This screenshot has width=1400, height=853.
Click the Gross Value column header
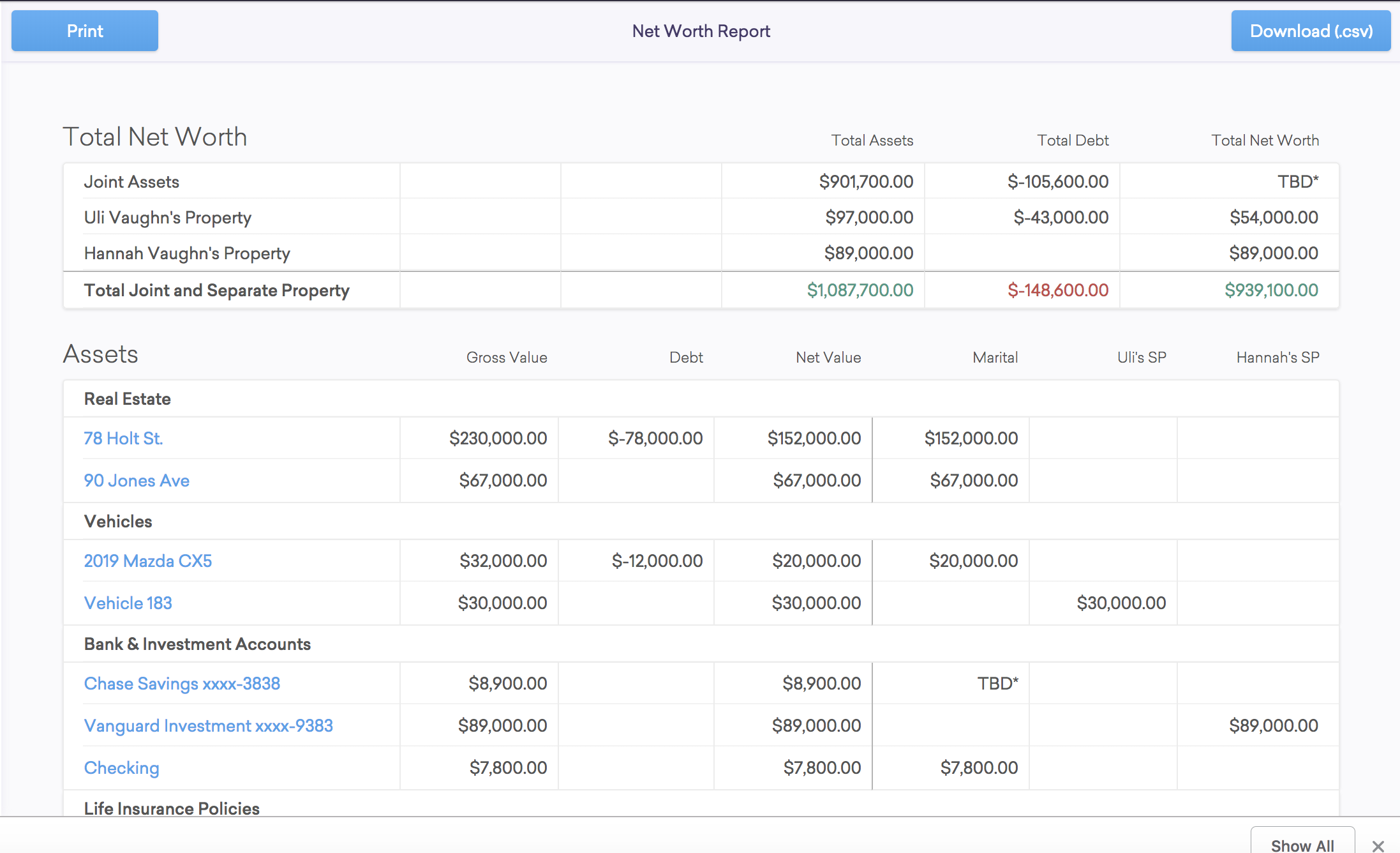click(507, 358)
